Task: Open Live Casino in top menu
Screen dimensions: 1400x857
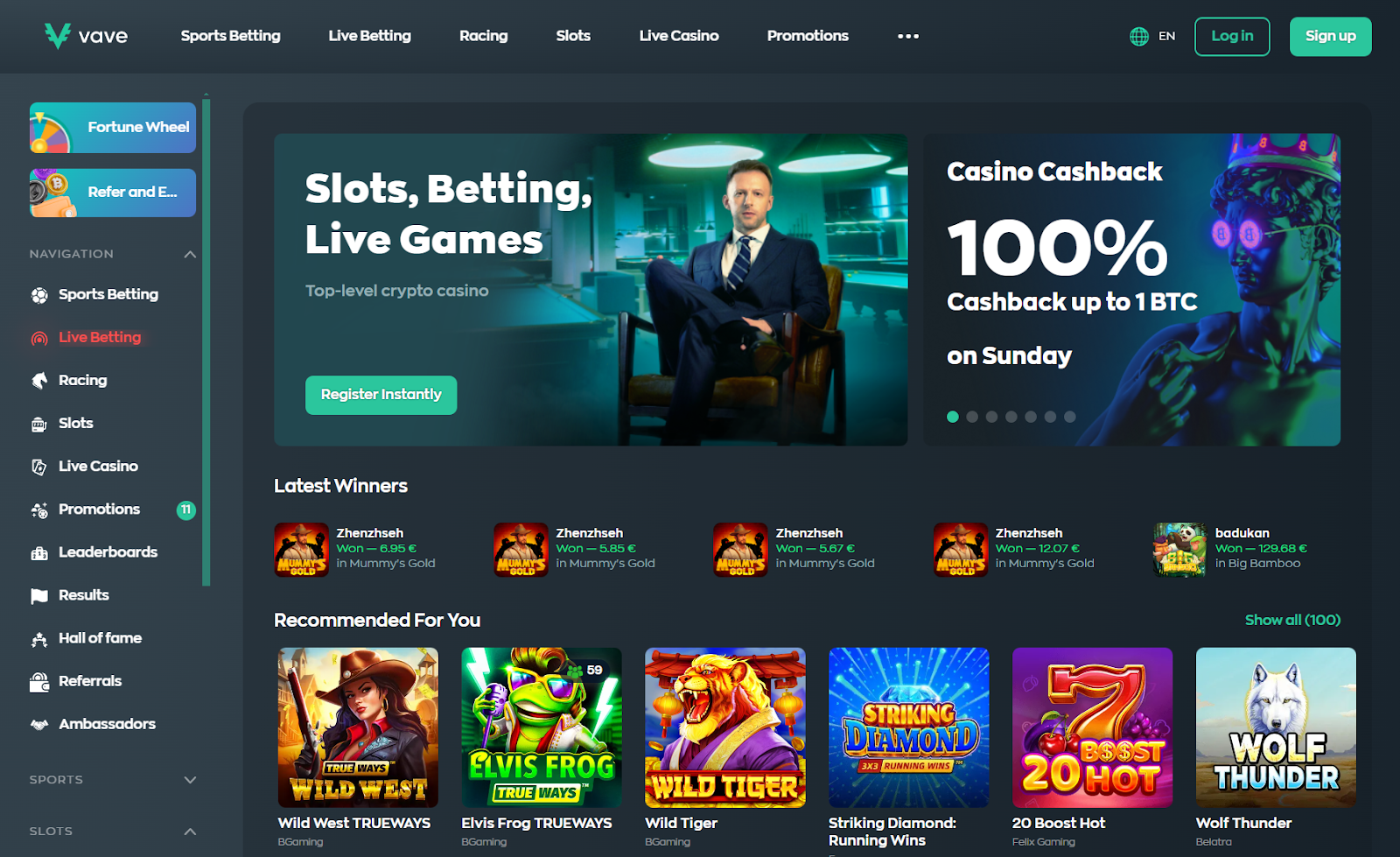Action: pos(679,36)
